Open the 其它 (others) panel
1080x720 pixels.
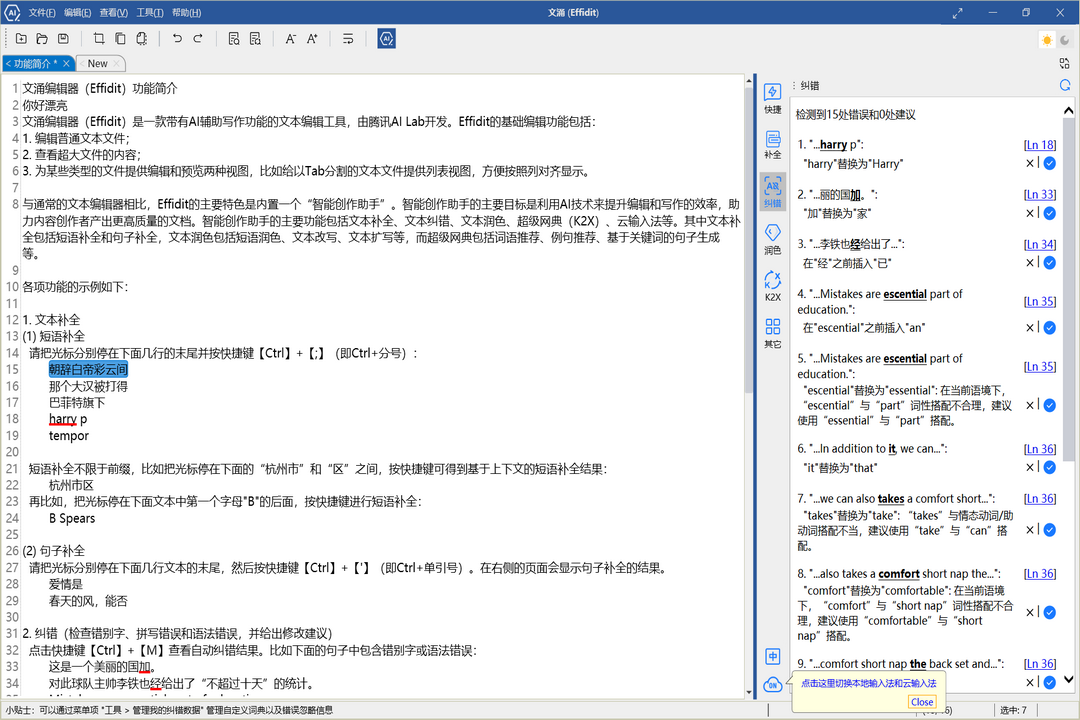point(772,330)
